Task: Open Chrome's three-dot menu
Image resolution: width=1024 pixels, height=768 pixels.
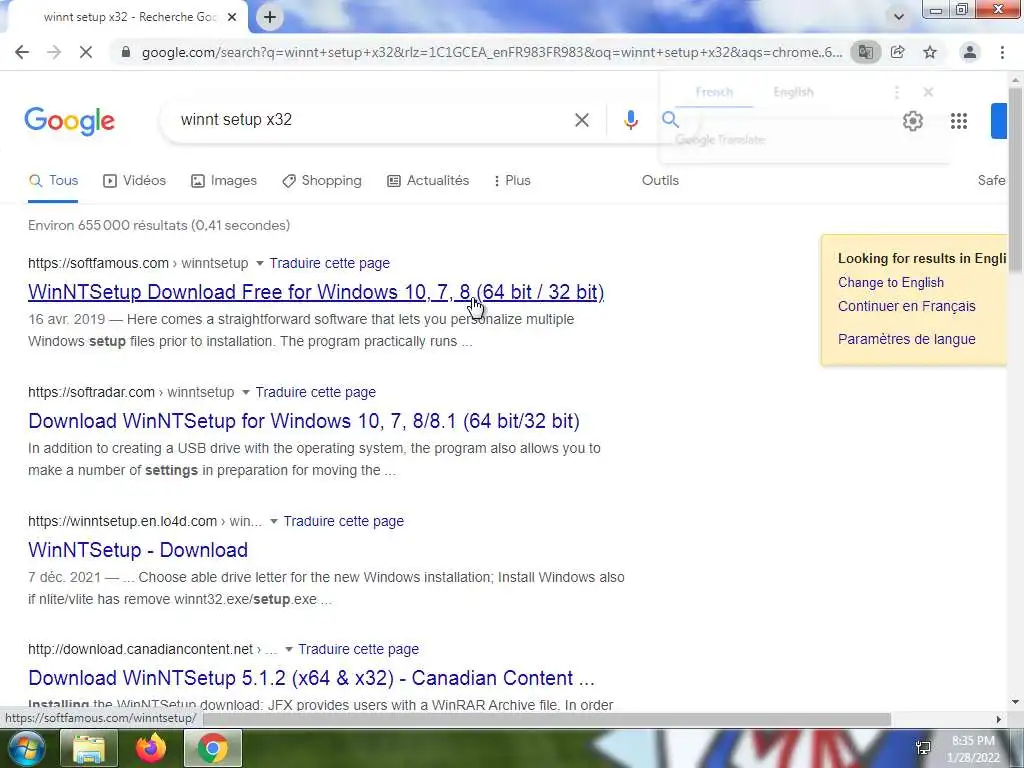Action: point(1002,52)
